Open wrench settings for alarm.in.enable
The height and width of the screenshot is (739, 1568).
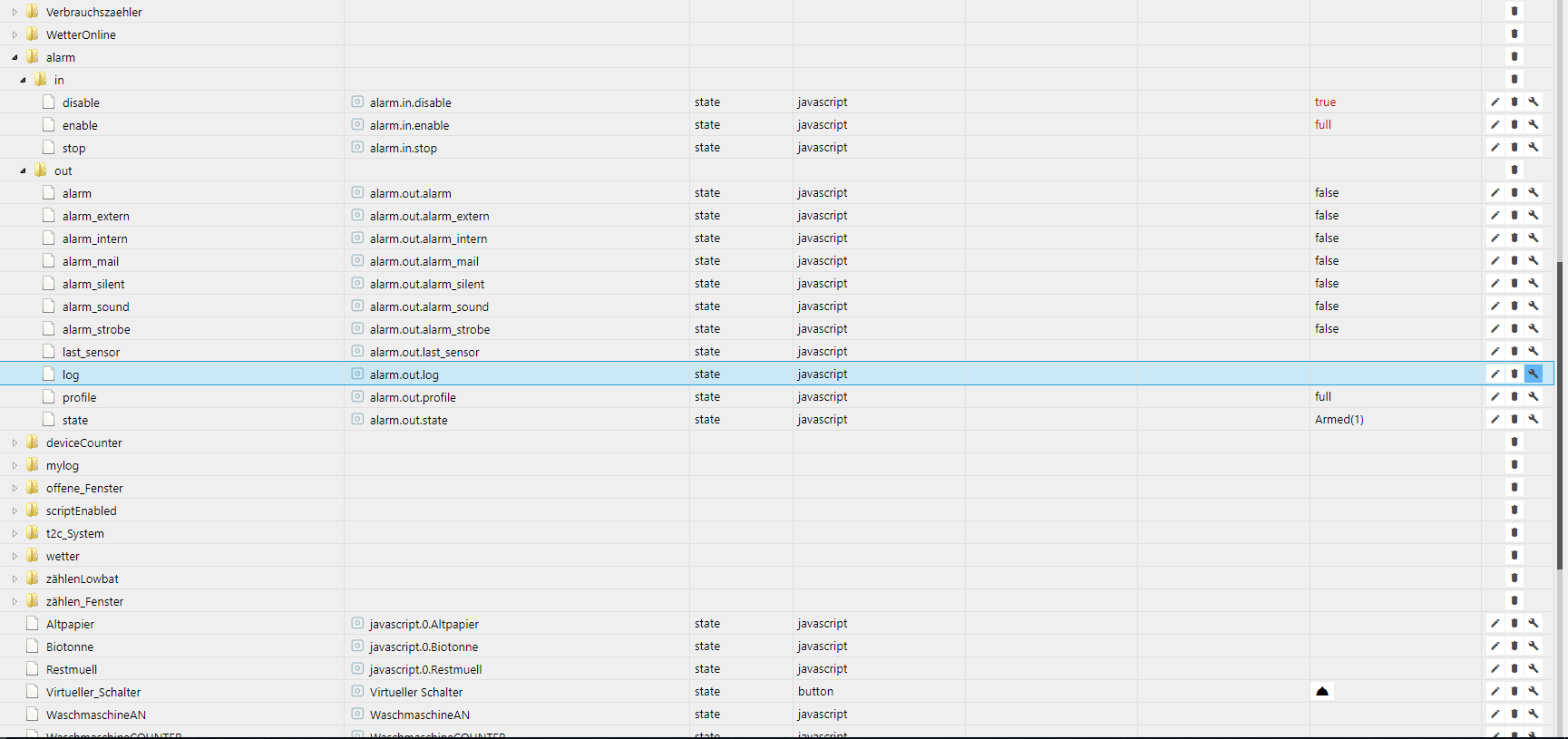click(x=1533, y=124)
